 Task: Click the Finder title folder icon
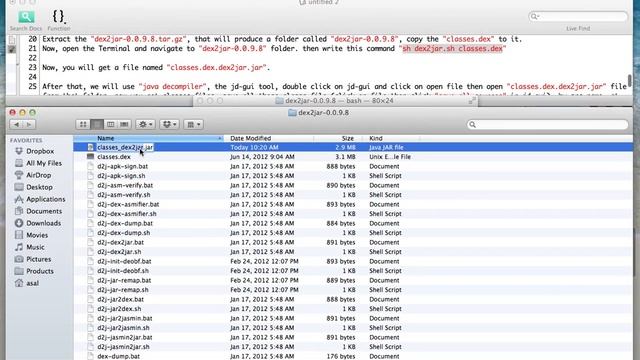click(x=292, y=113)
